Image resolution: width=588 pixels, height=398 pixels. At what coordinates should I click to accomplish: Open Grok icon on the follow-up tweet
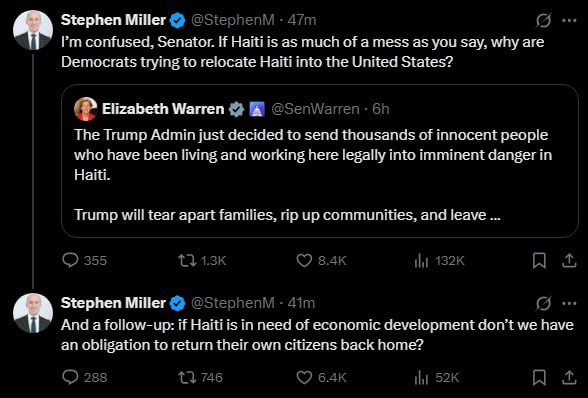point(543,303)
